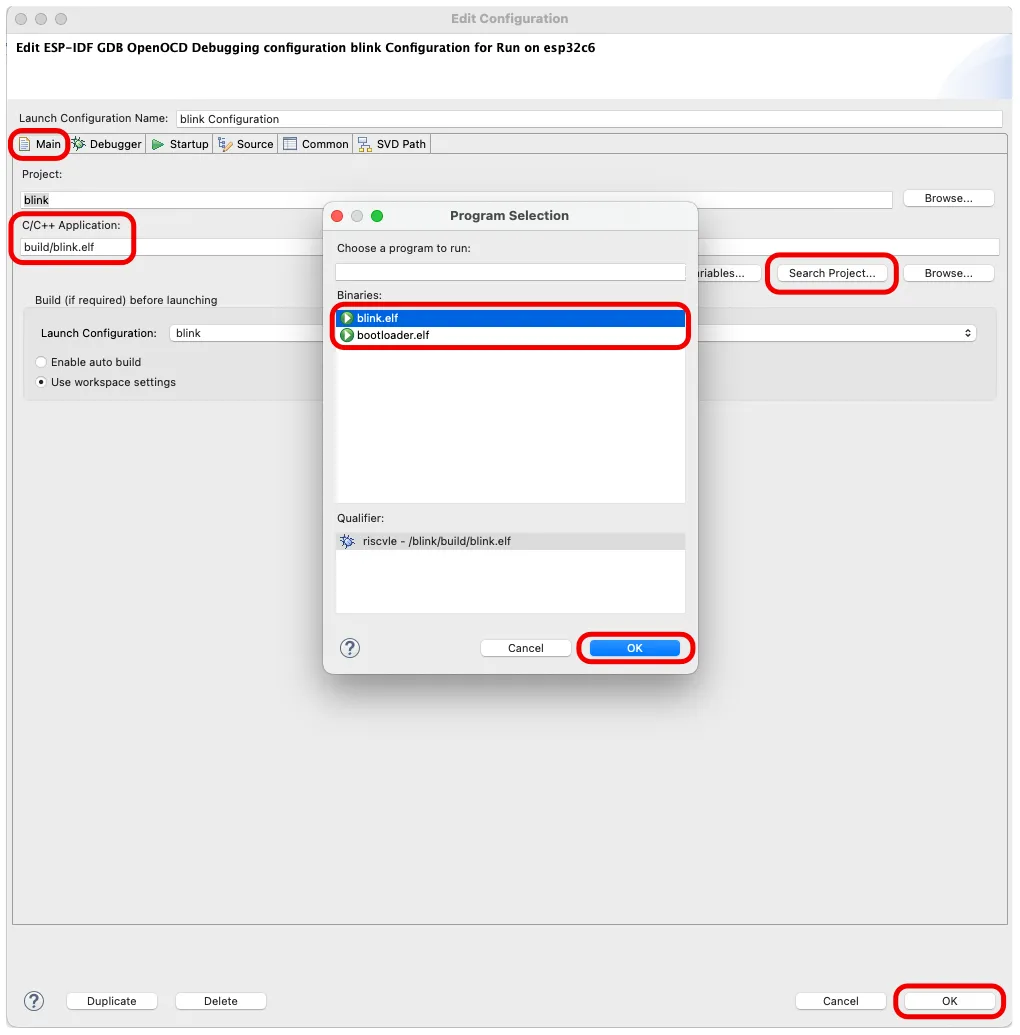Click Duplicate configuration button
The width and height of the screenshot is (1020, 1035).
click(111, 1001)
